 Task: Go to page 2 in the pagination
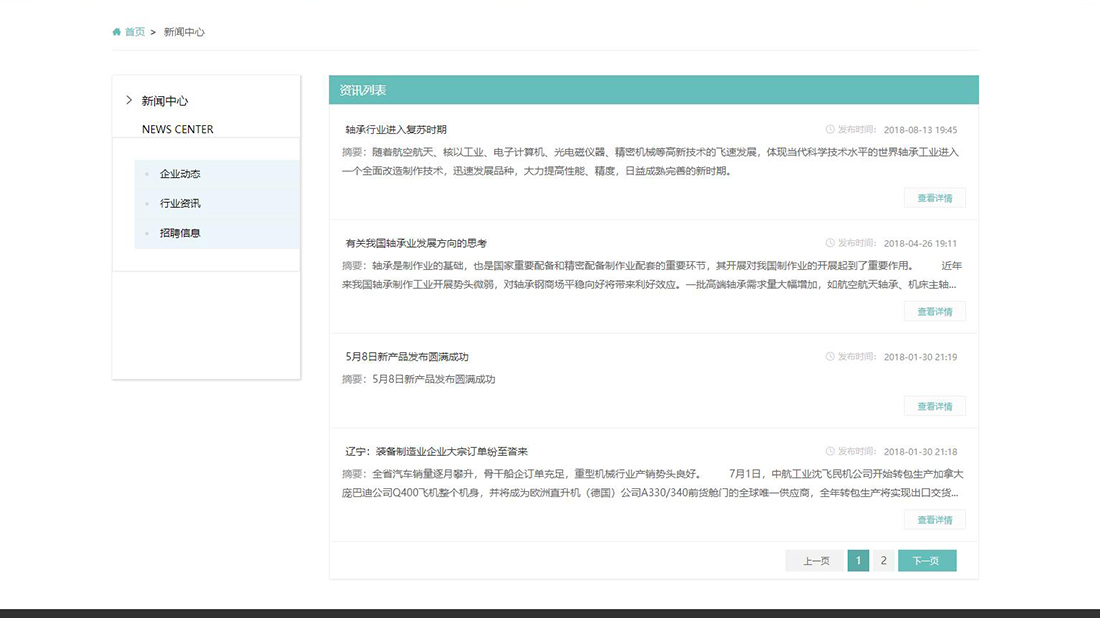click(x=883, y=560)
